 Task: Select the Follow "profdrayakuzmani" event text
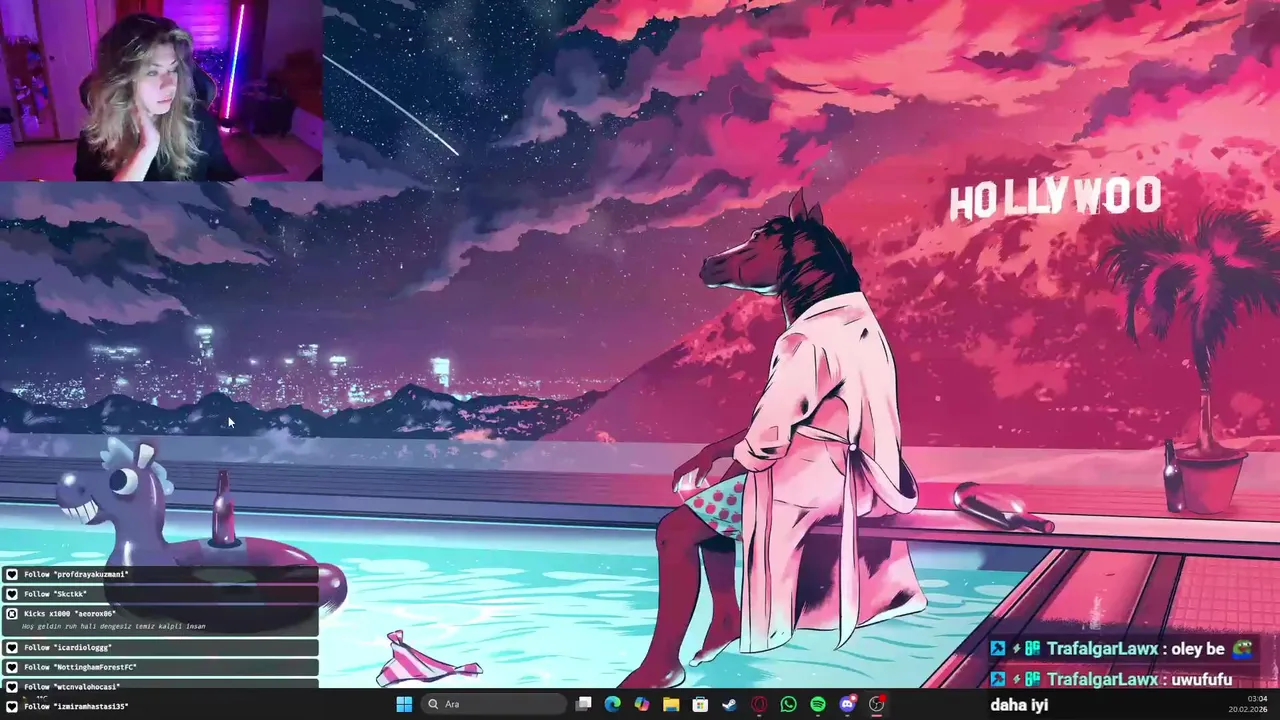click(76, 575)
